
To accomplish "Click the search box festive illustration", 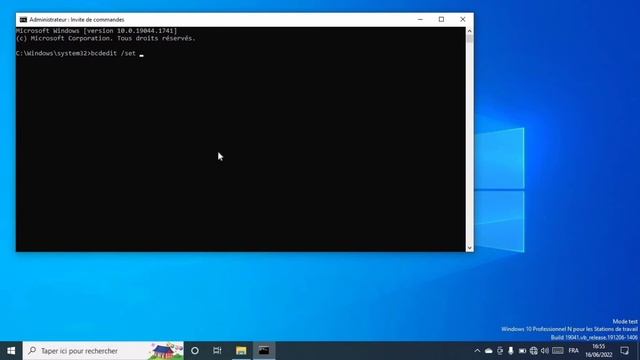I will coord(166,351).
